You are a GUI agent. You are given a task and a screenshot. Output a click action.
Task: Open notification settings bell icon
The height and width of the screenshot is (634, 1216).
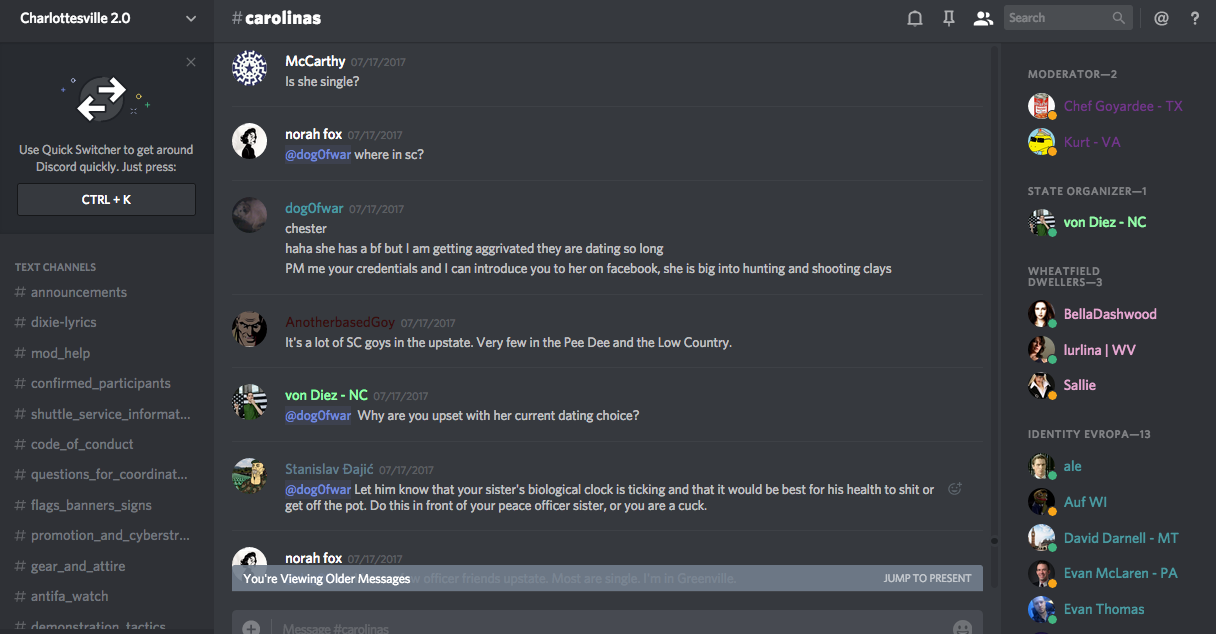pos(914,18)
